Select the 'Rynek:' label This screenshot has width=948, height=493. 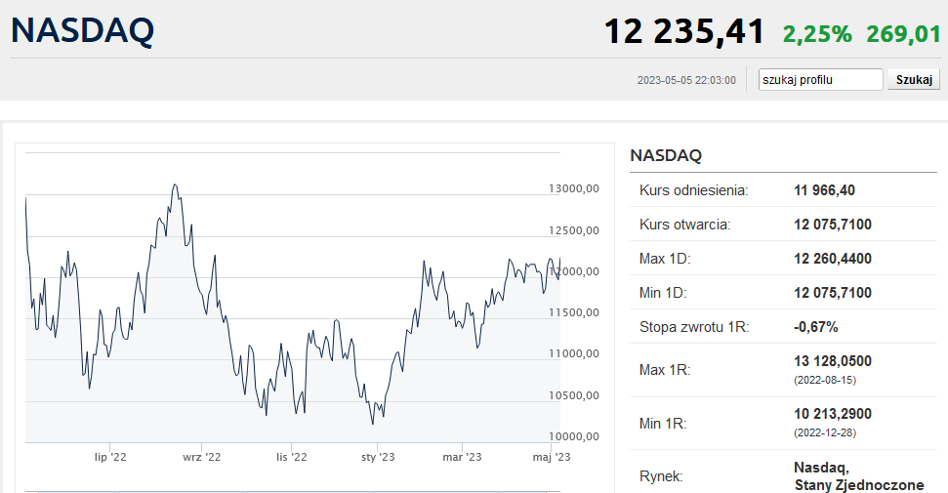tap(661, 476)
